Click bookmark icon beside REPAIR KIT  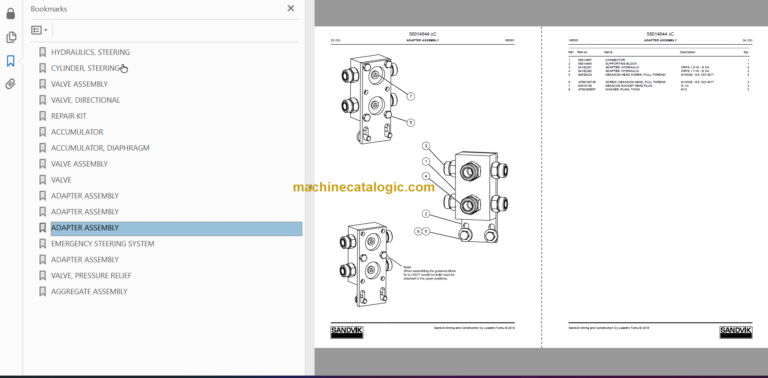point(43,116)
